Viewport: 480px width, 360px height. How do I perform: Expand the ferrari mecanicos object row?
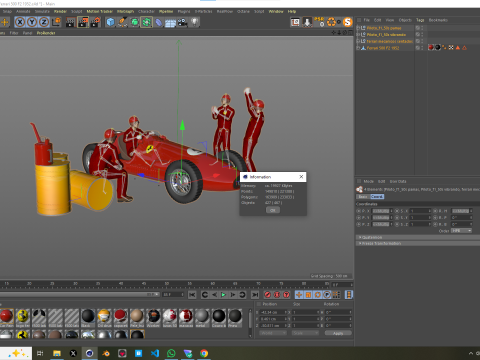coord(358,41)
